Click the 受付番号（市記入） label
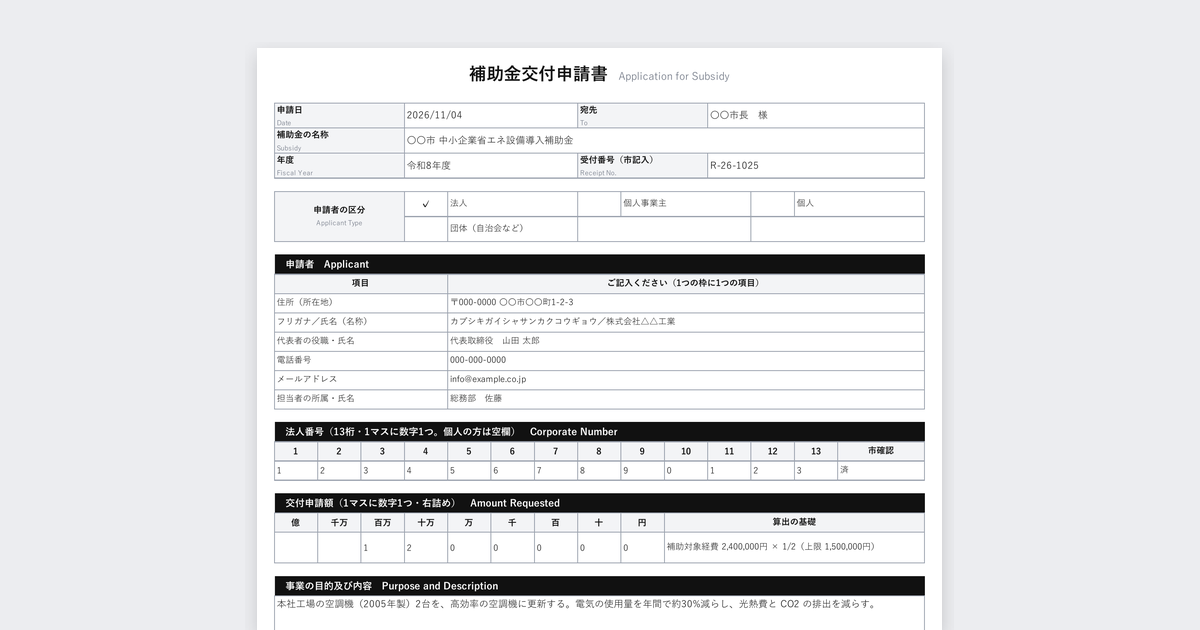Screen dimensions: 1200x630 pyautogui.click(x=617, y=160)
